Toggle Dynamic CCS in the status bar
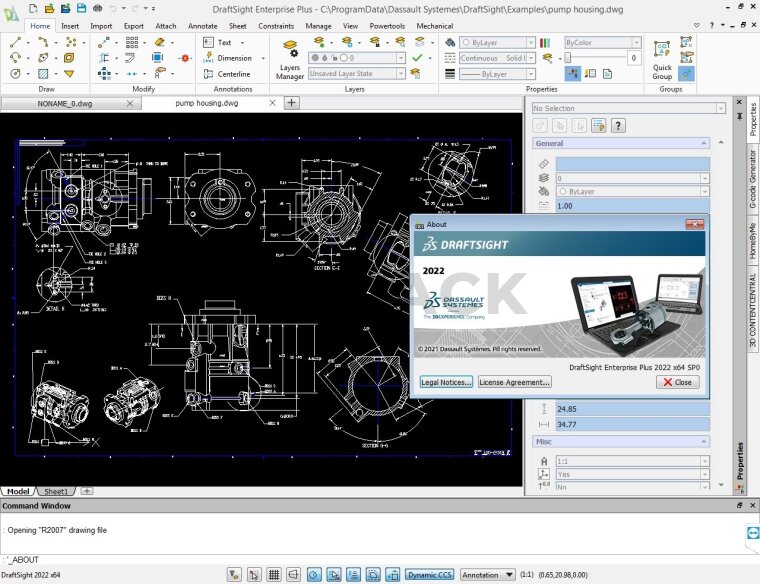 click(x=430, y=575)
